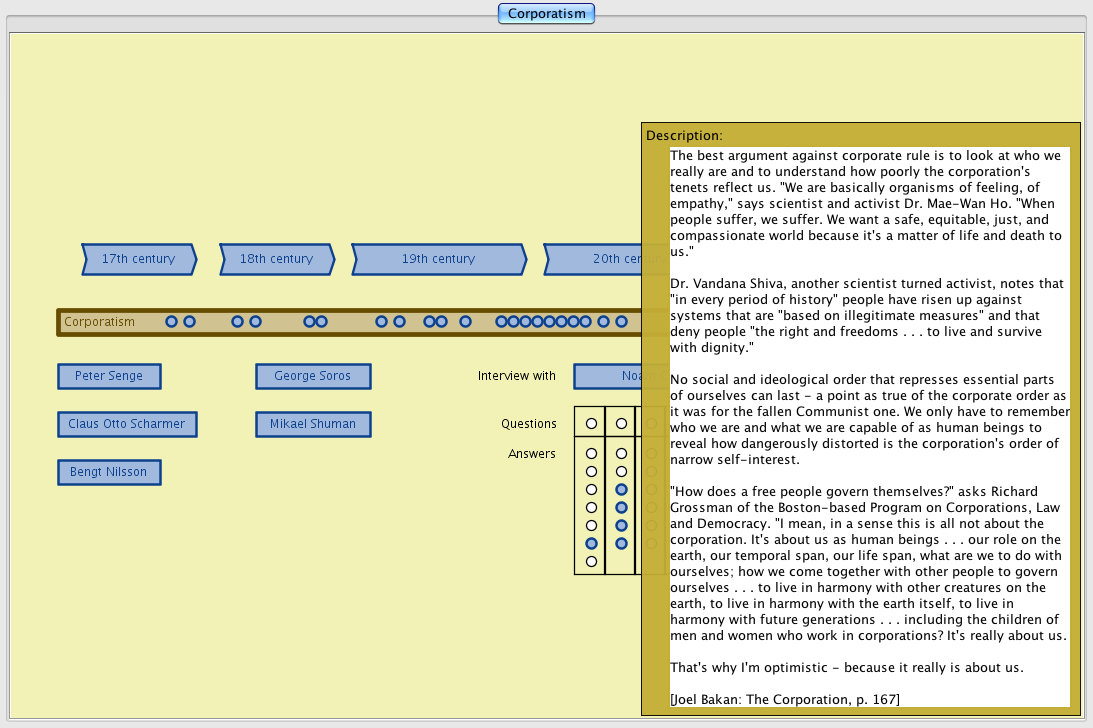Click the first timeline dot after the Corporatism label
Screen dimensions: 1093x728
coord(171,322)
